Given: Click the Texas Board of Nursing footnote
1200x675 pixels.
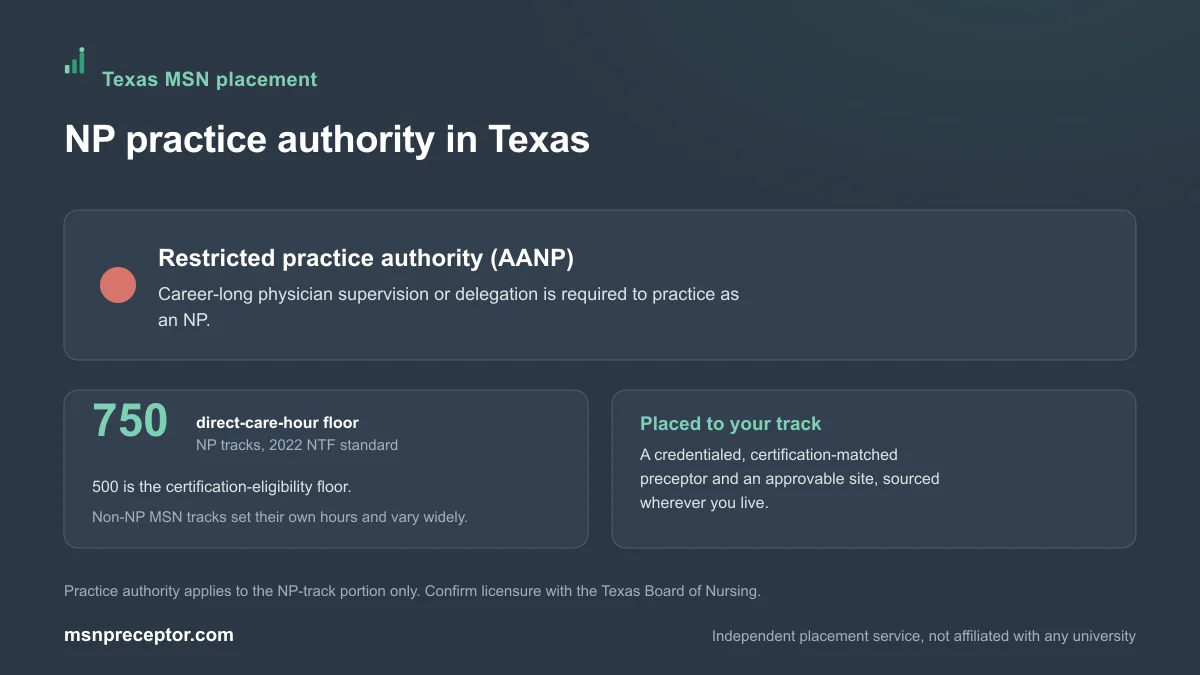Looking at the screenshot, I should tap(412, 591).
